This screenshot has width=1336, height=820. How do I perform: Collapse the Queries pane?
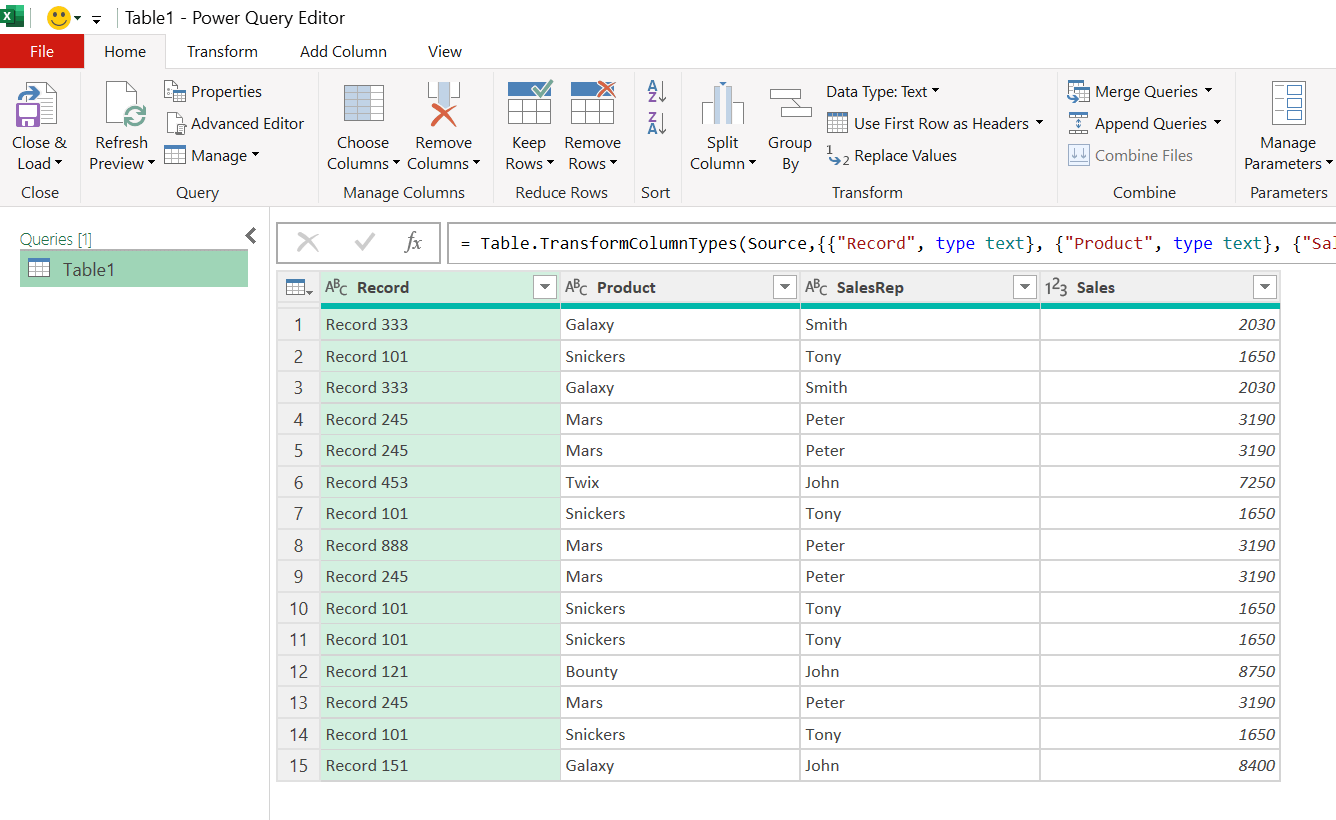coord(251,236)
